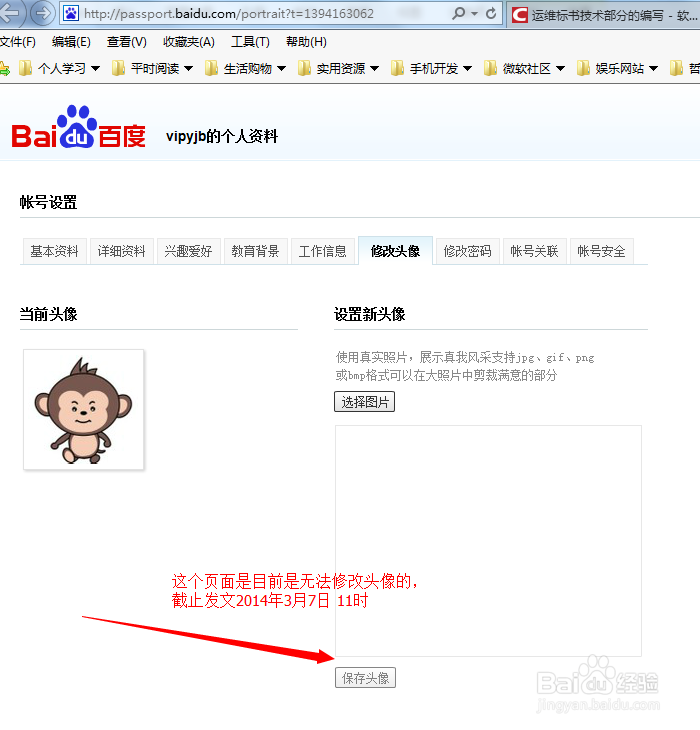Switch to the 工作信息 tab

coord(323,251)
